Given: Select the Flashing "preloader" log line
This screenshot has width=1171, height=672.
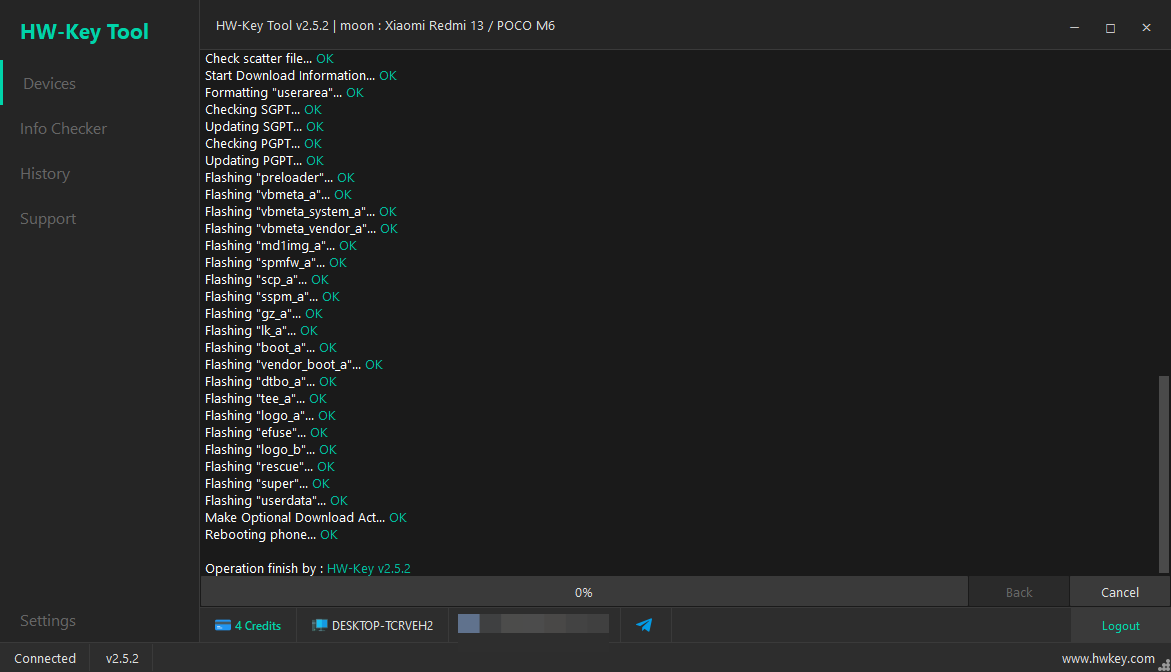Looking at the screenshot, I should coord(280,178).
